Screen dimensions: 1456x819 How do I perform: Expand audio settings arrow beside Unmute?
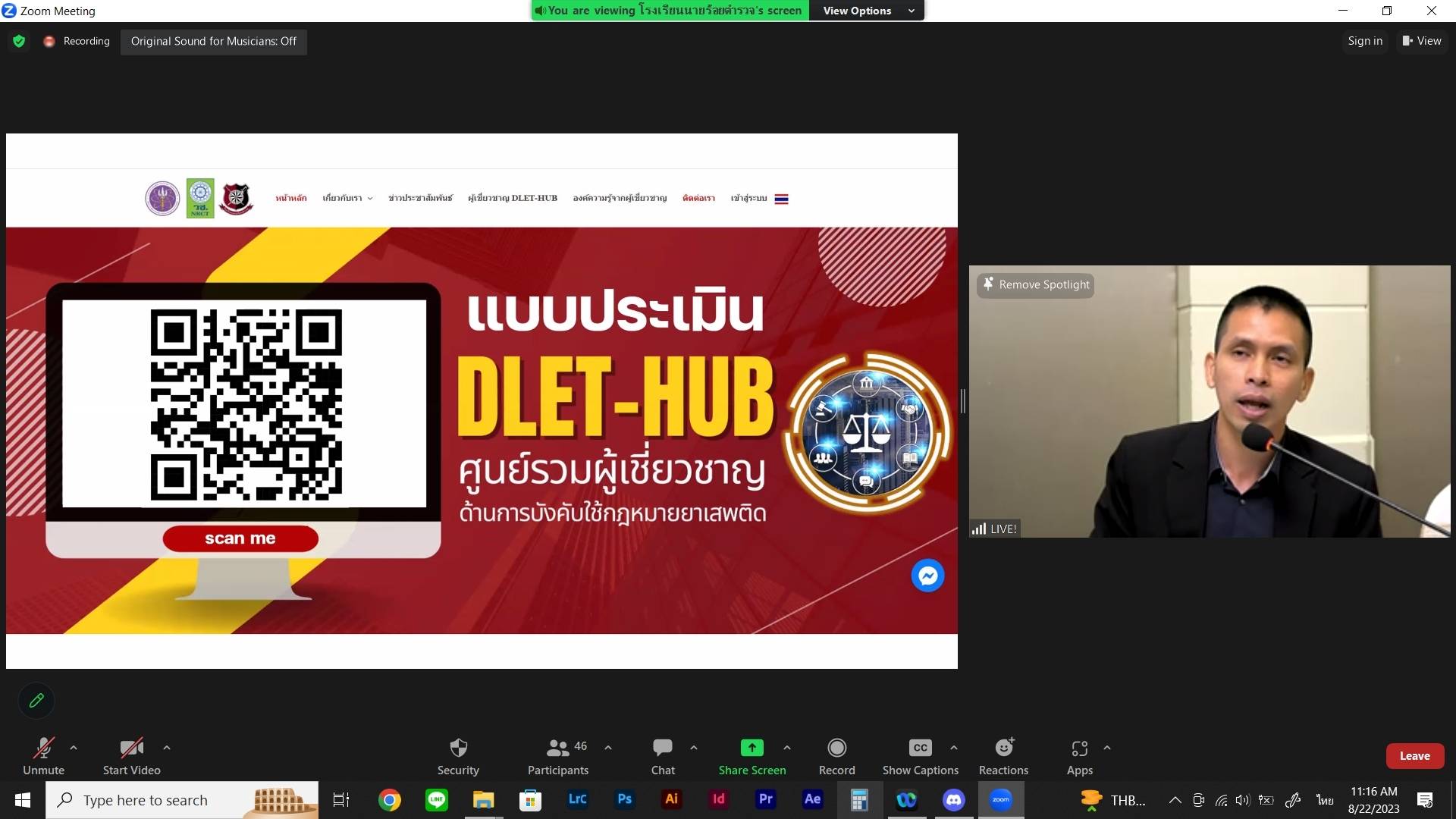click(74, 748)
